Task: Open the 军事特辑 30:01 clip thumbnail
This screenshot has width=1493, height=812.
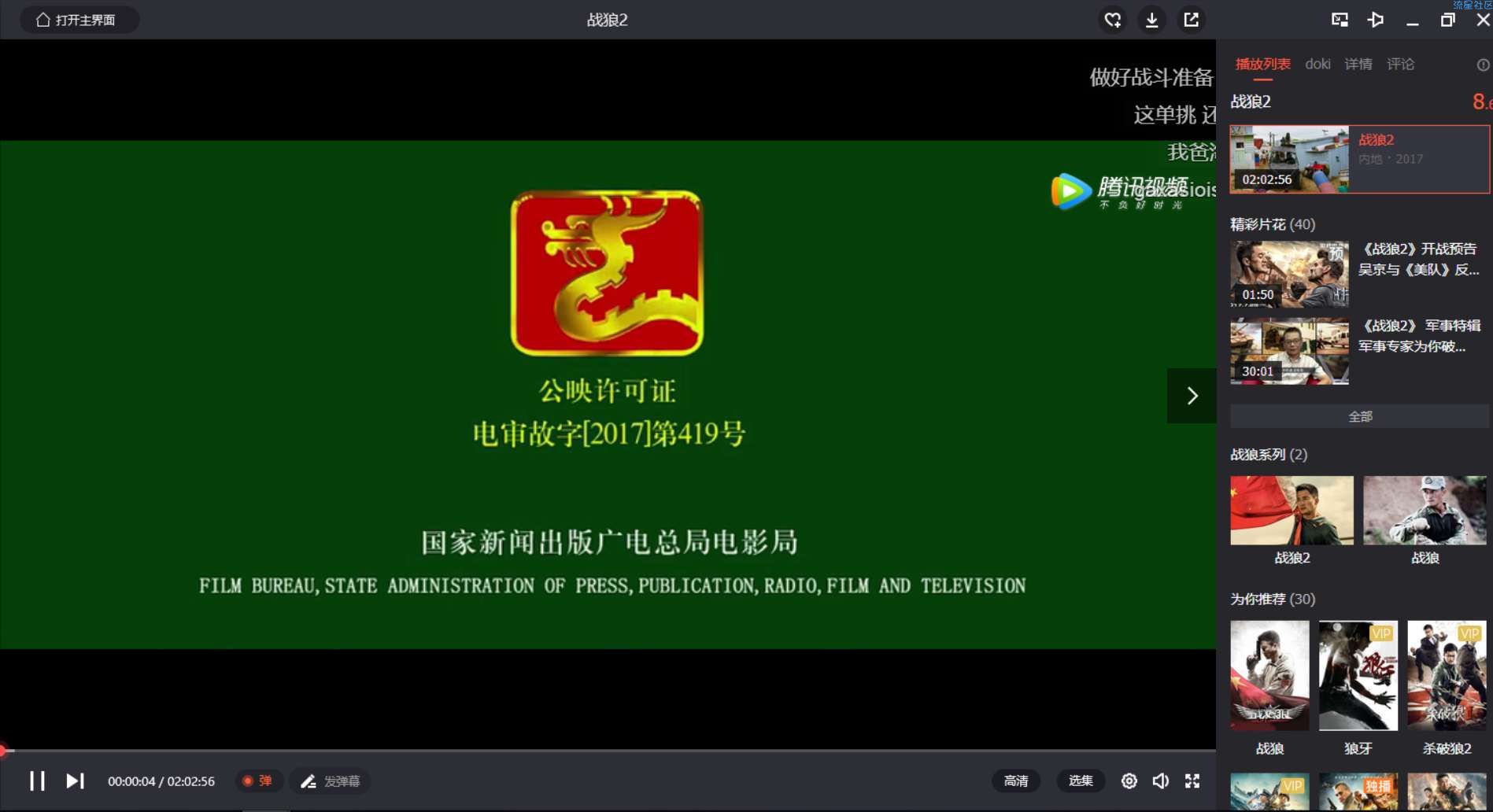Action: coord(1289,351)
